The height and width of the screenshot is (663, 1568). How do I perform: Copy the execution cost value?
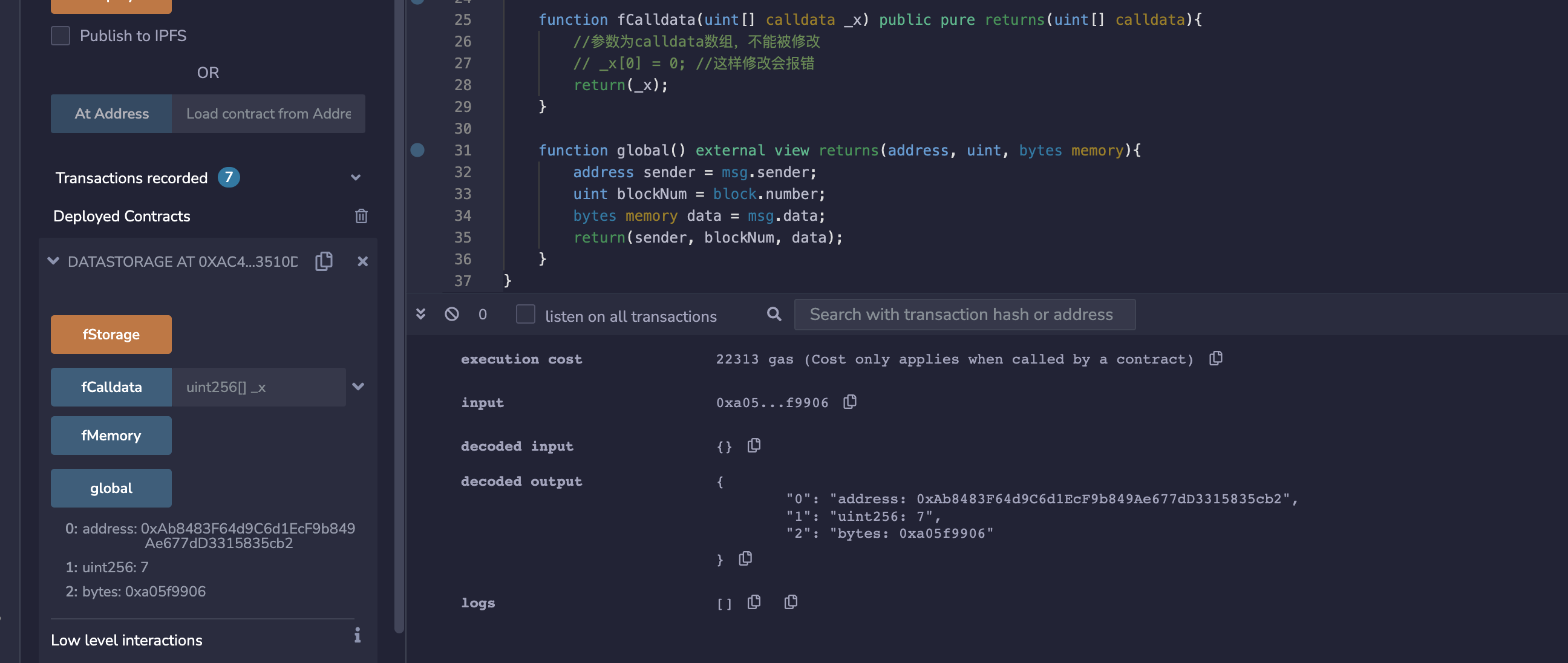point(1215,359)
